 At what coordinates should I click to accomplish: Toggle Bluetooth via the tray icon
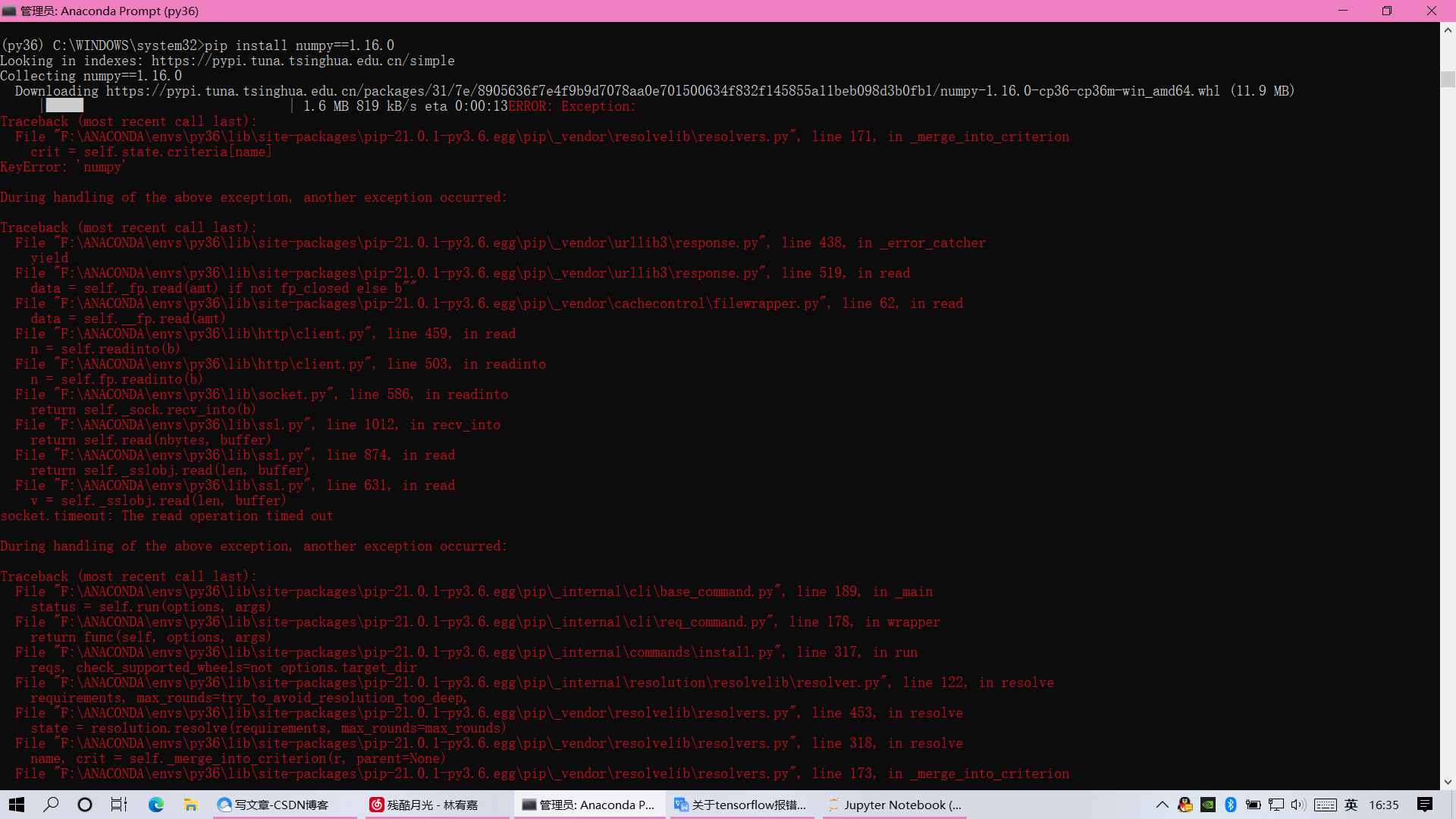point(1229,805)
